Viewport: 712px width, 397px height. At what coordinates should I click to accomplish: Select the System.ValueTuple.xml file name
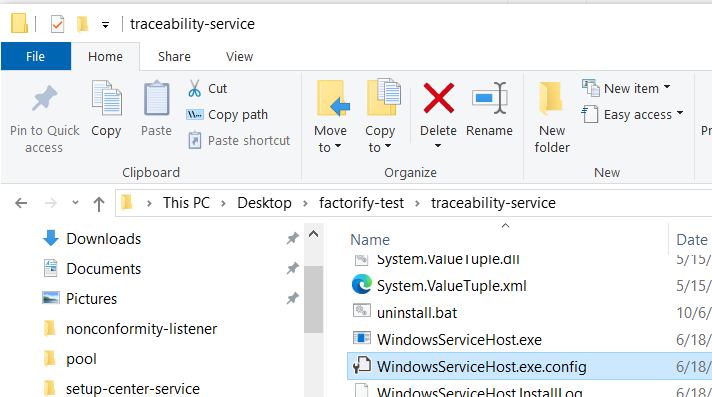pos(451,286)
